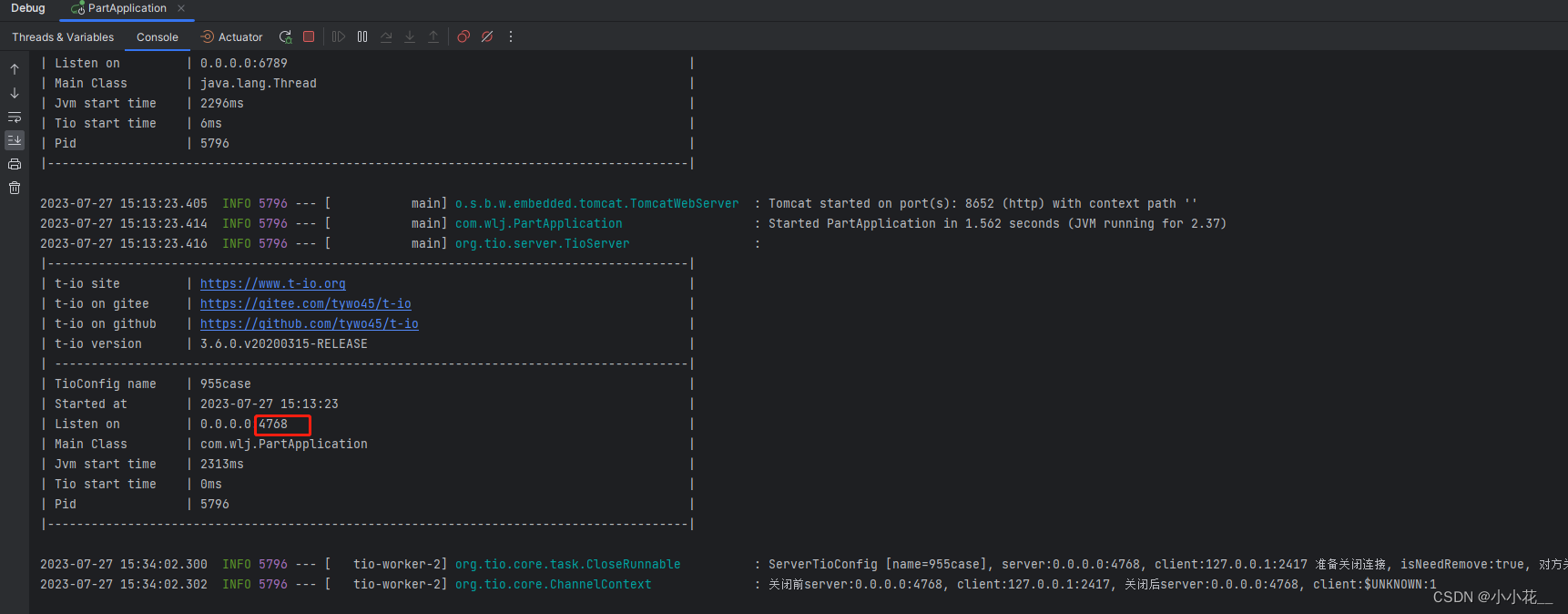Click the 2313ms Jvm start time value
This screenshot has height=614, width=1568.
222,464
